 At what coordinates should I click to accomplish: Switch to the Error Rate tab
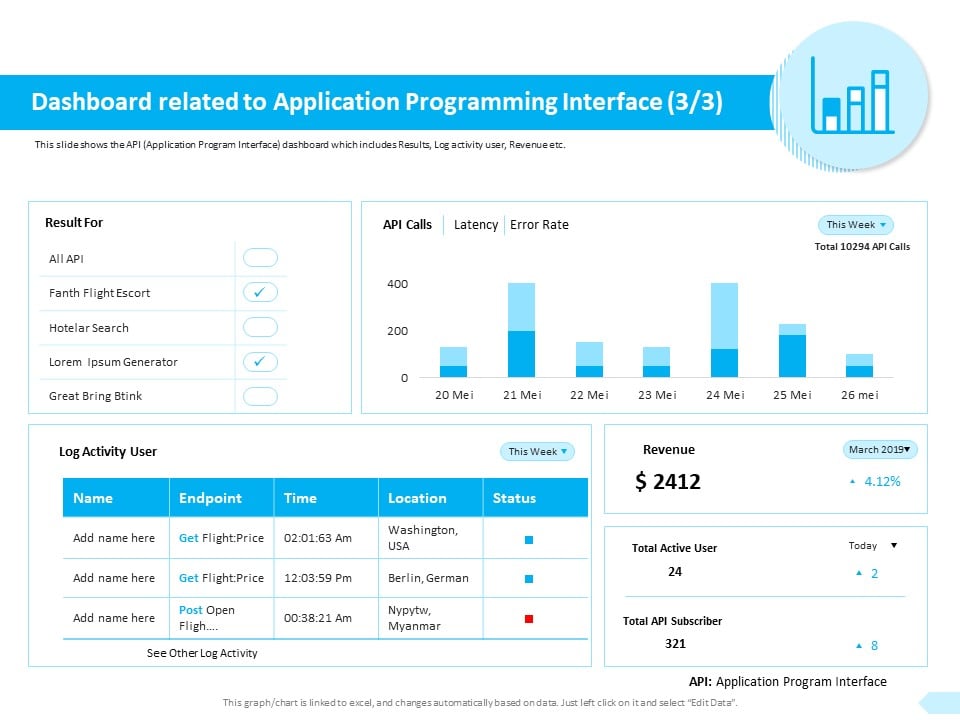[539, 225]
